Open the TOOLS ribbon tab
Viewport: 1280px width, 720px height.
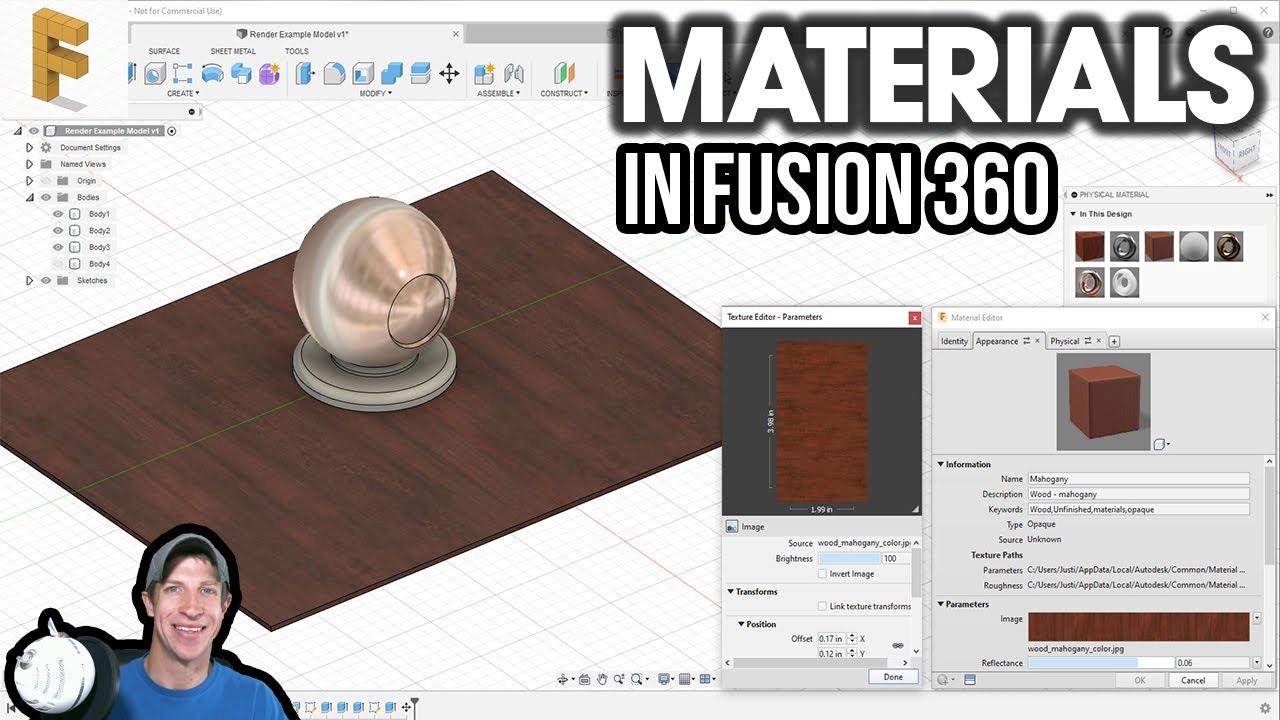297,51
